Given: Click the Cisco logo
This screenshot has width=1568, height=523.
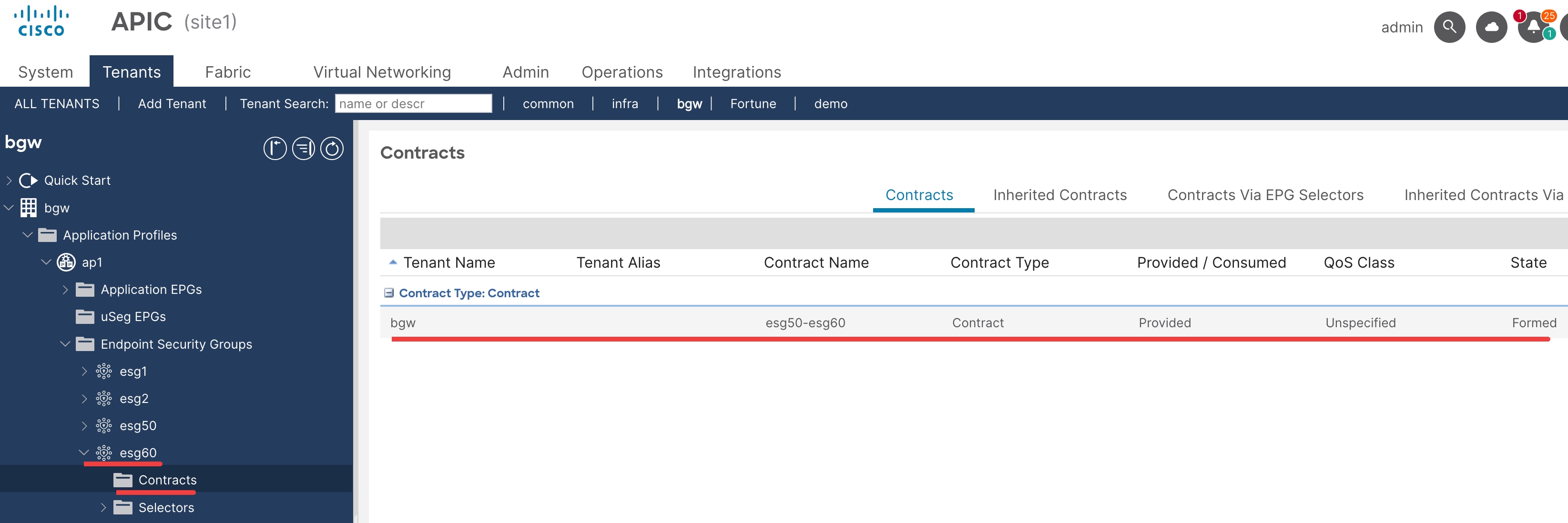Looking at the screenshot, I should (41, 21).
